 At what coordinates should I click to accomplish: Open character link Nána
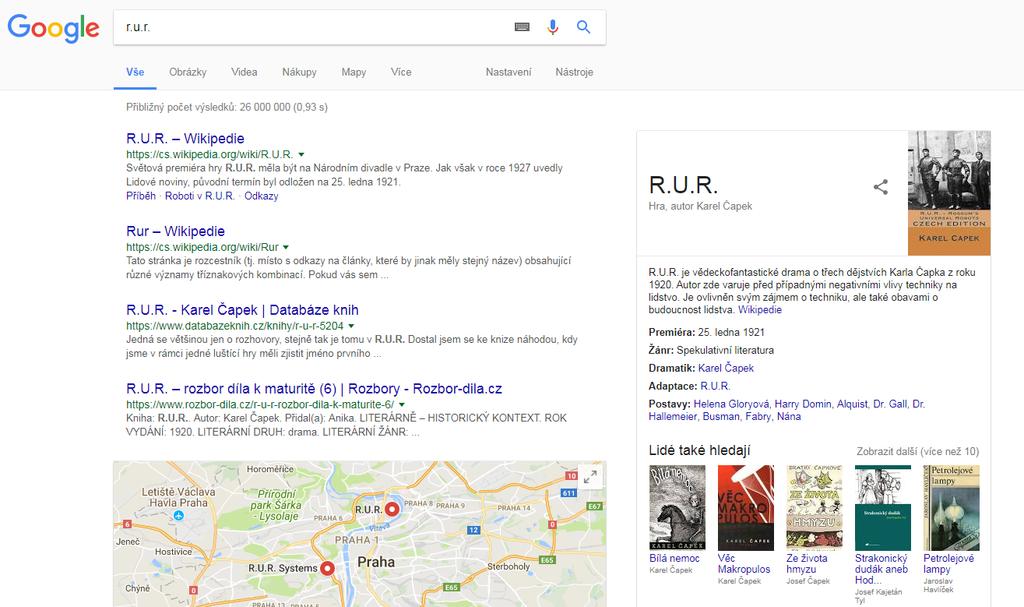pos(789,416)
